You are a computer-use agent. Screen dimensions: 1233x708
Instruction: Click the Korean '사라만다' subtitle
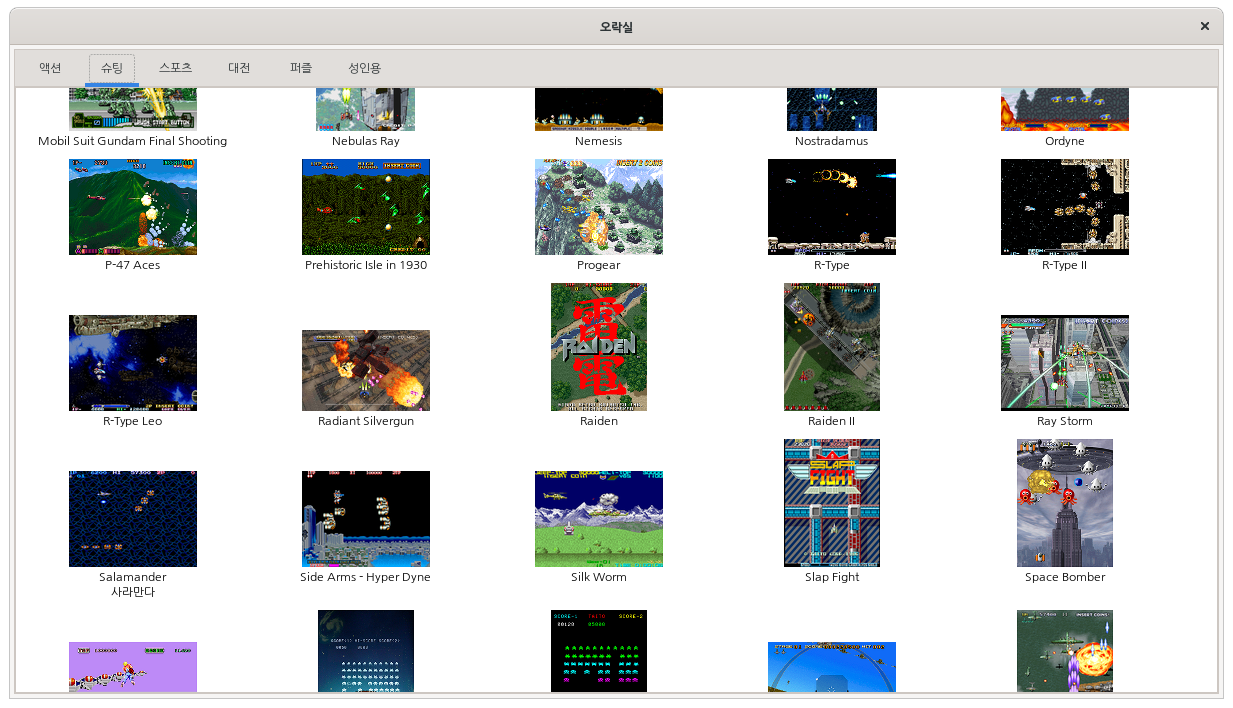coord(133,592)
